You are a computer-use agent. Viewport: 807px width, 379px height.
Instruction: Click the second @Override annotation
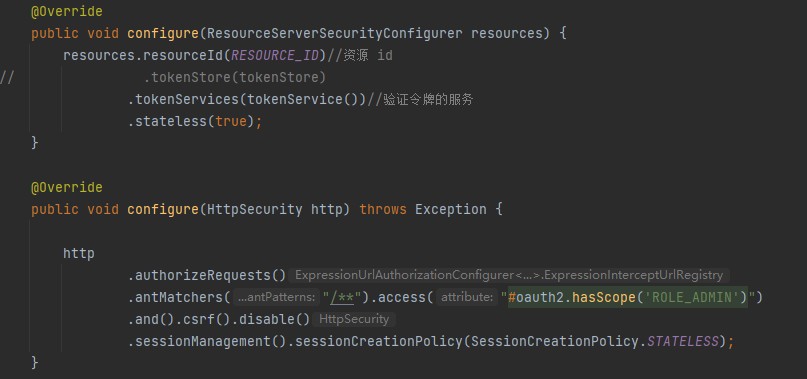(x=66, y=187)
